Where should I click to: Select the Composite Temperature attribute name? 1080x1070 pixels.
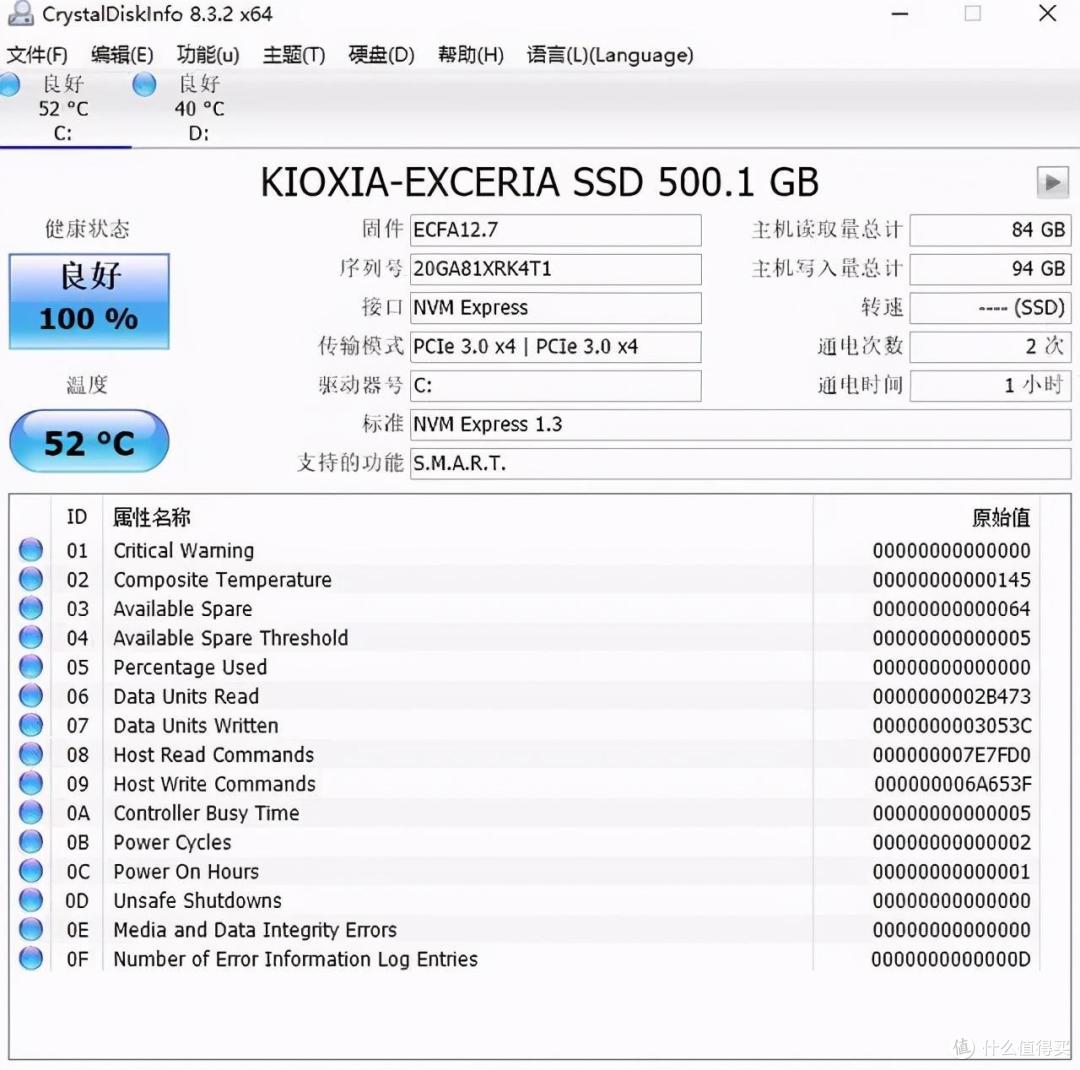[x=222, y=579]
